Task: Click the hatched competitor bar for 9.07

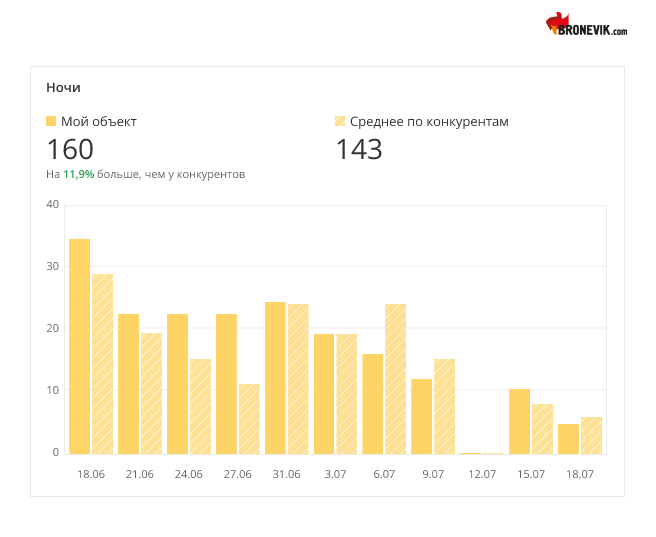Action: (445, 407)
